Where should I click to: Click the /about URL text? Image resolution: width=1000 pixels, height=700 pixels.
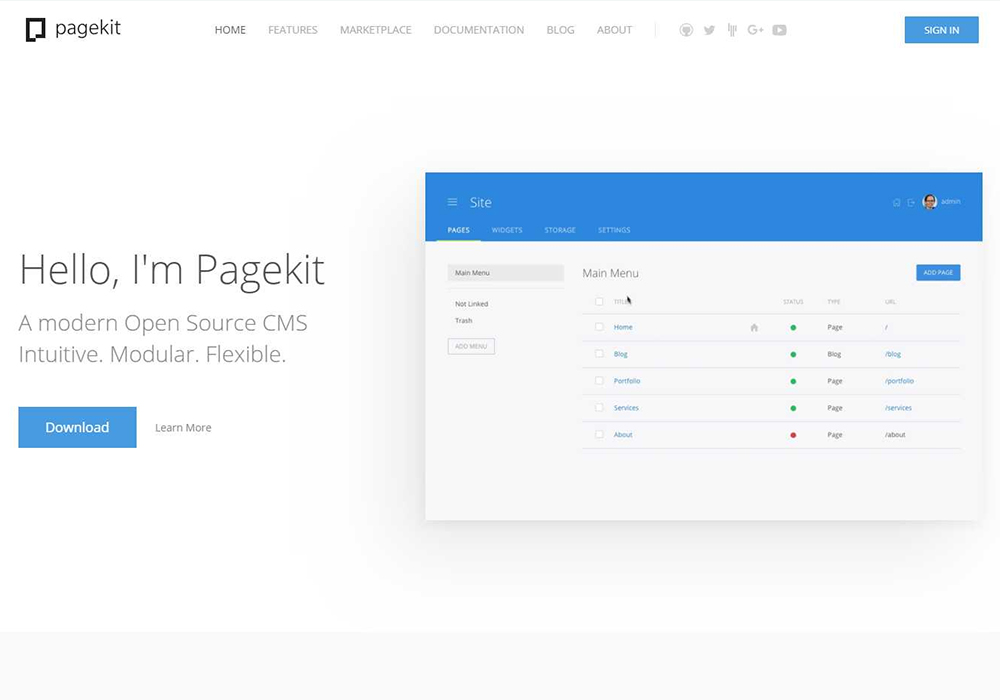(x=895, y=434)
